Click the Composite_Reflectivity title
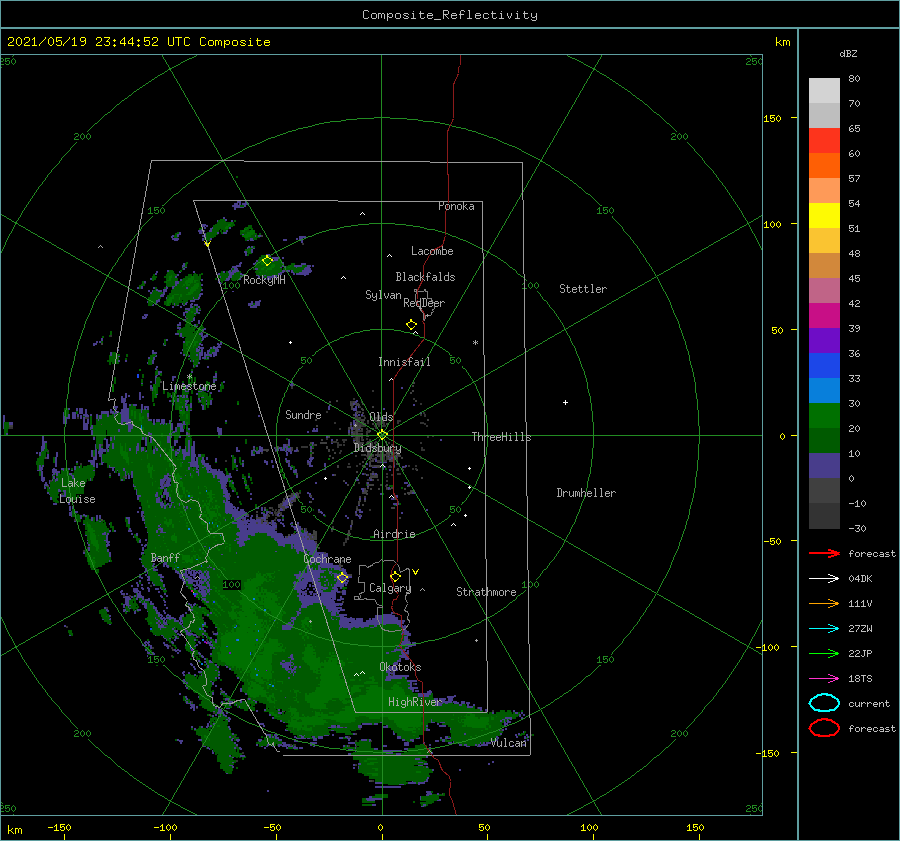900x841 pixels. pyautogui.click(x=450, y=15)
